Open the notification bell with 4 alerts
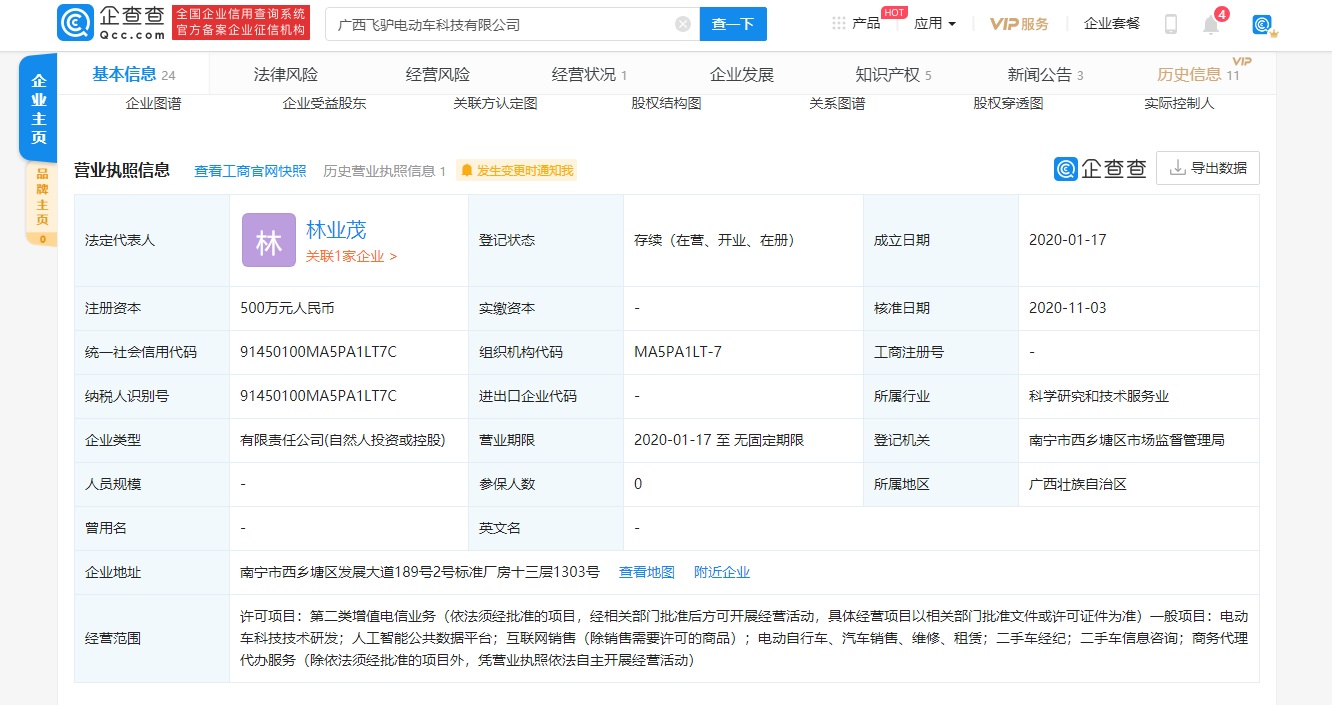Image resolution: width=1332 pixels, height=705 pixels. tap(1212, 23)
